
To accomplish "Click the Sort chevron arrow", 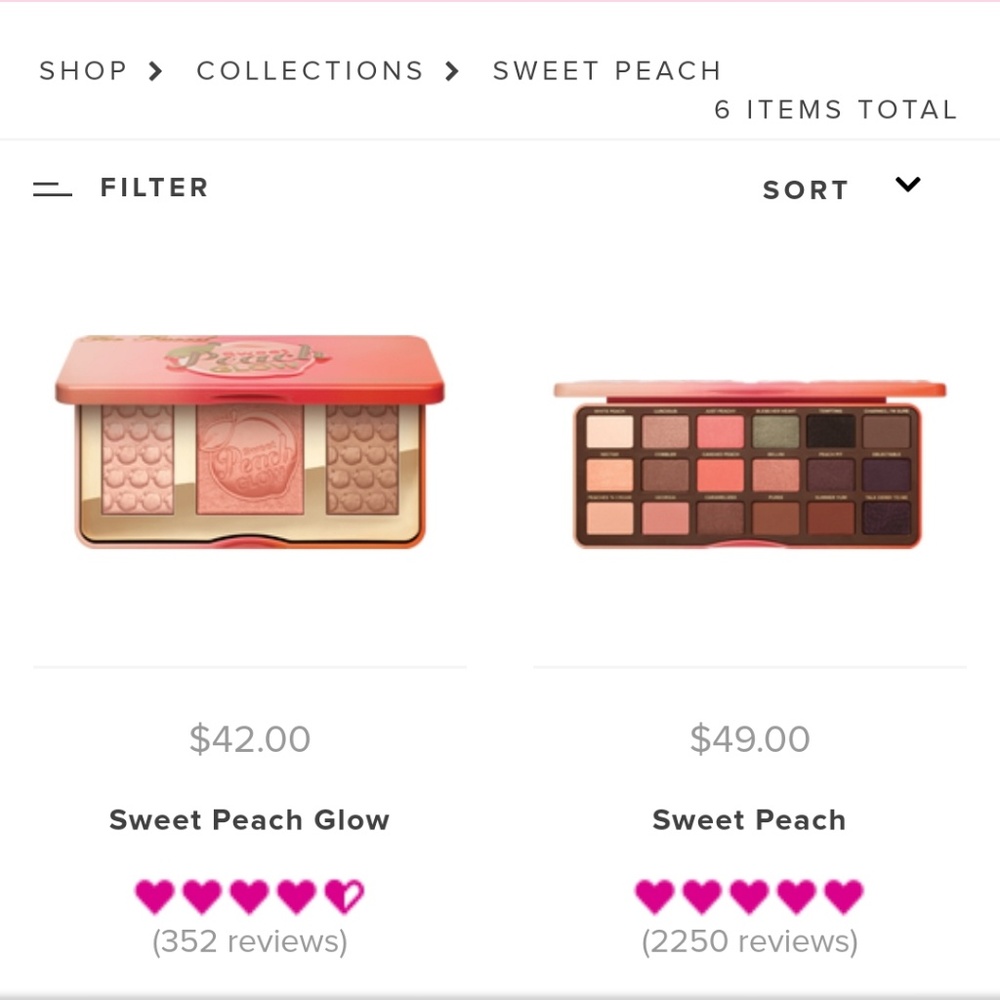I will 907,185.
